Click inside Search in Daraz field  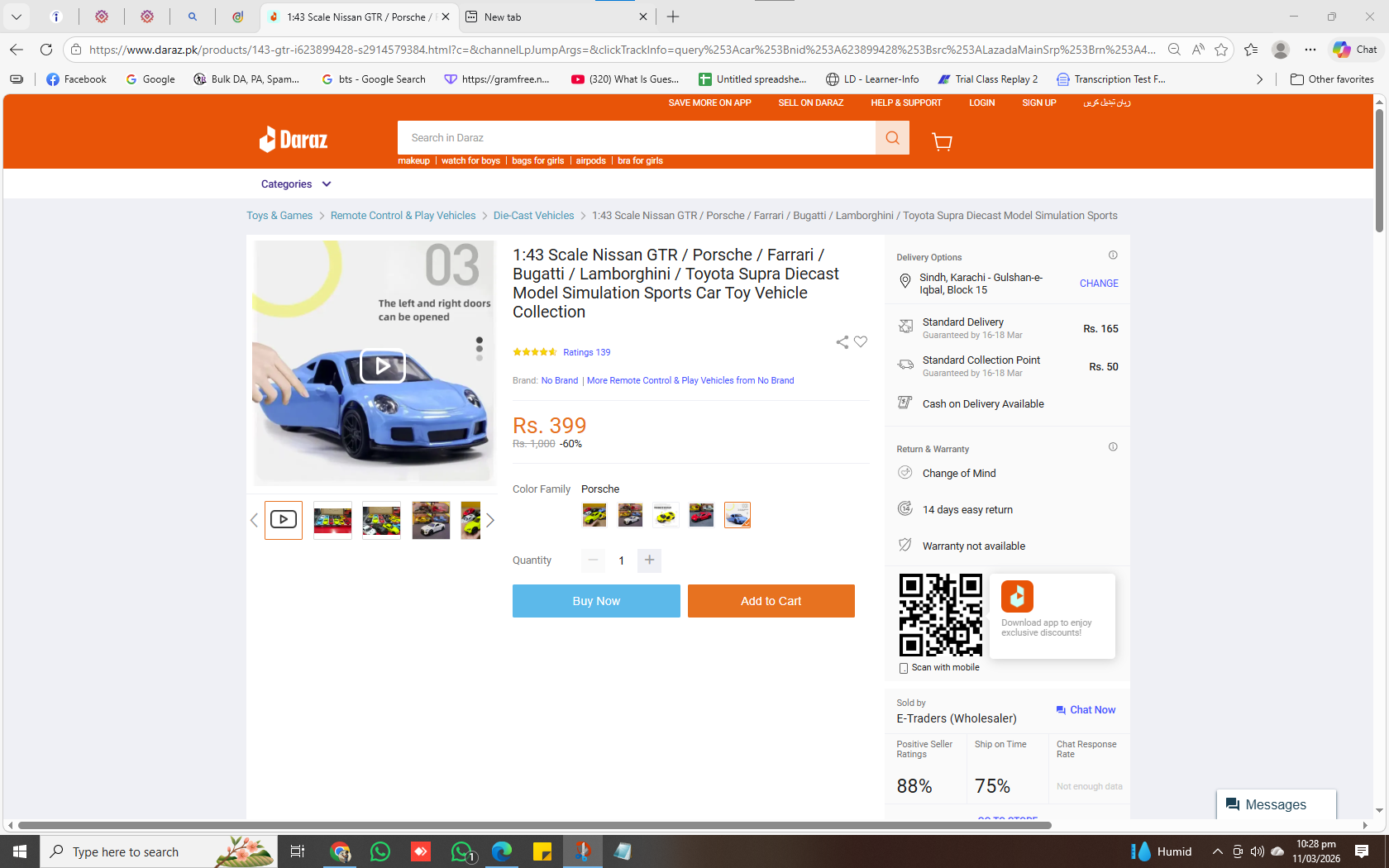[637, 138]
